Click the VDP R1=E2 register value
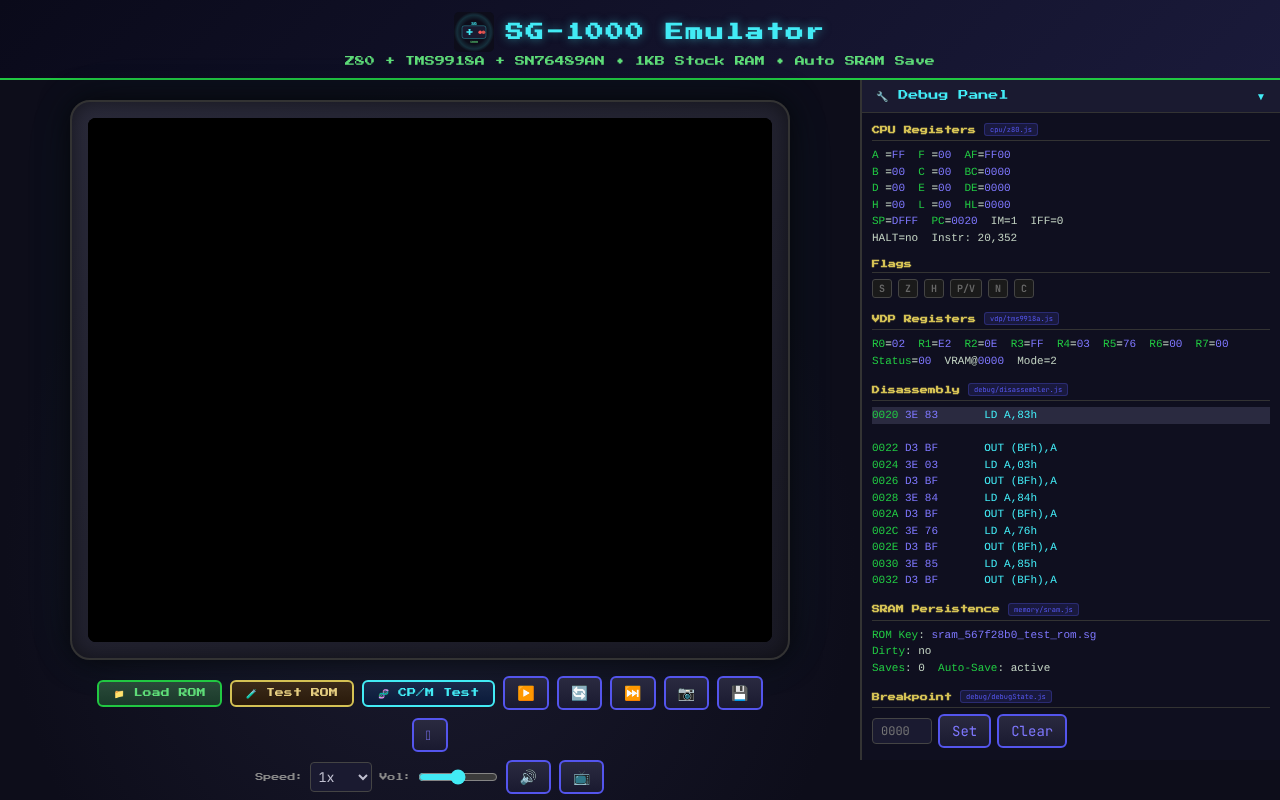 point(935,344)
